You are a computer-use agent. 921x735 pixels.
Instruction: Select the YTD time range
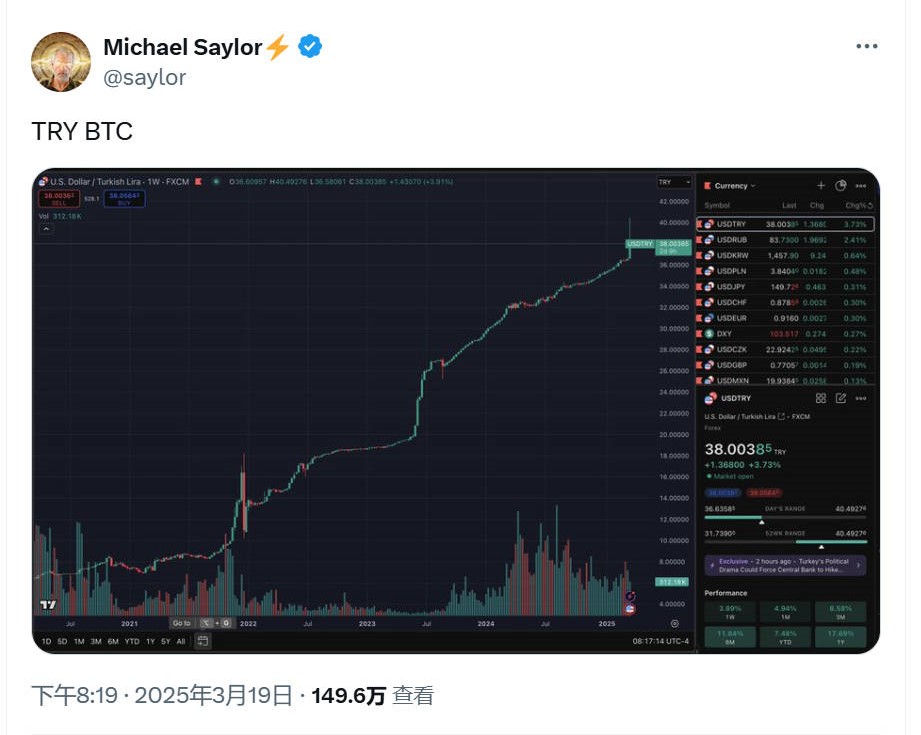point(131,641)
